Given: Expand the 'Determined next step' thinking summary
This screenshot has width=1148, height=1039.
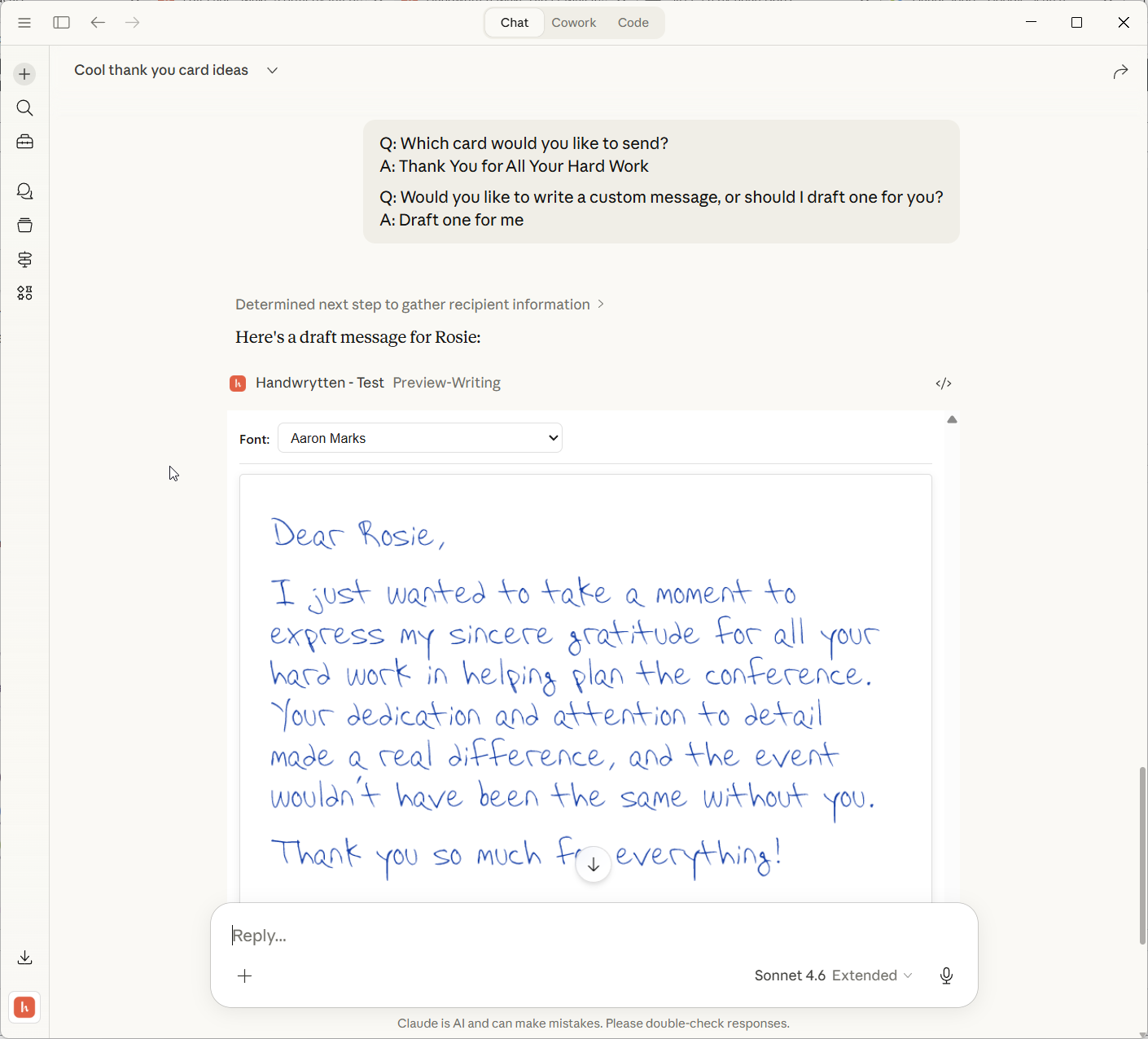Looking at the screenshot, I should pos(419,305).
